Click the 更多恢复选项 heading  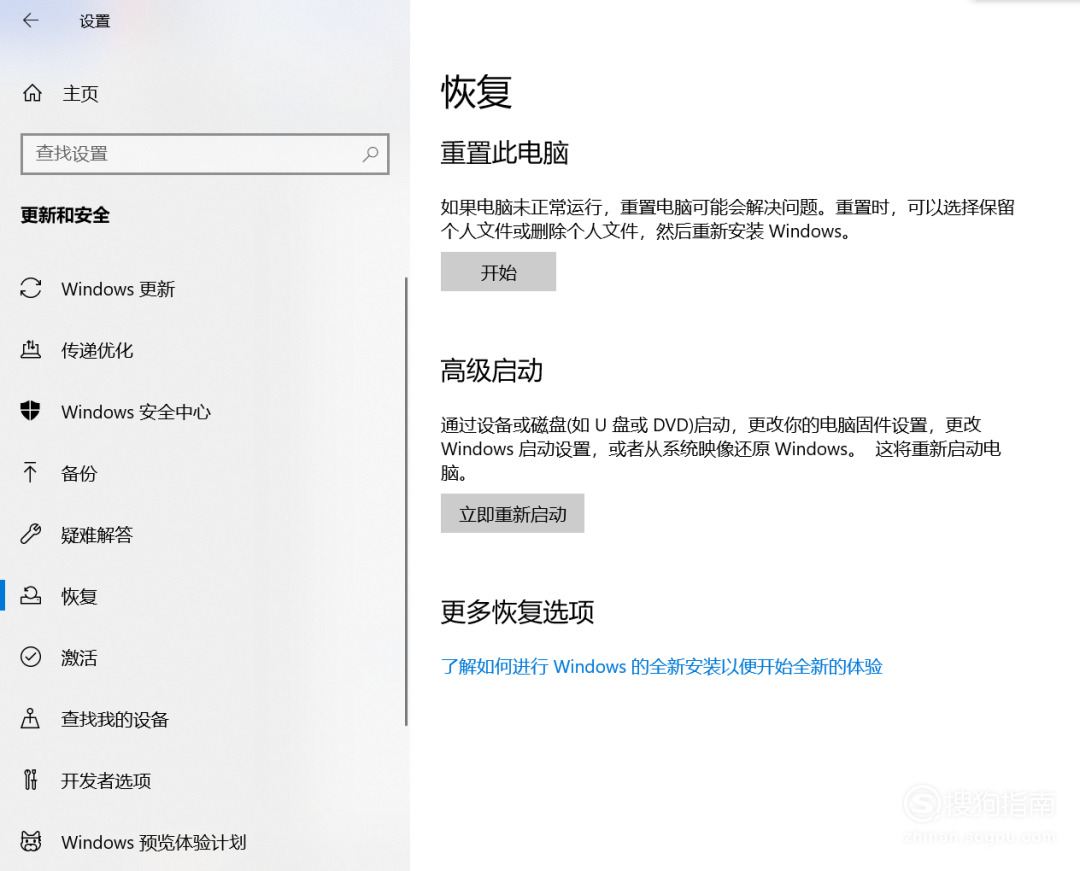click(x=517, y=611)
